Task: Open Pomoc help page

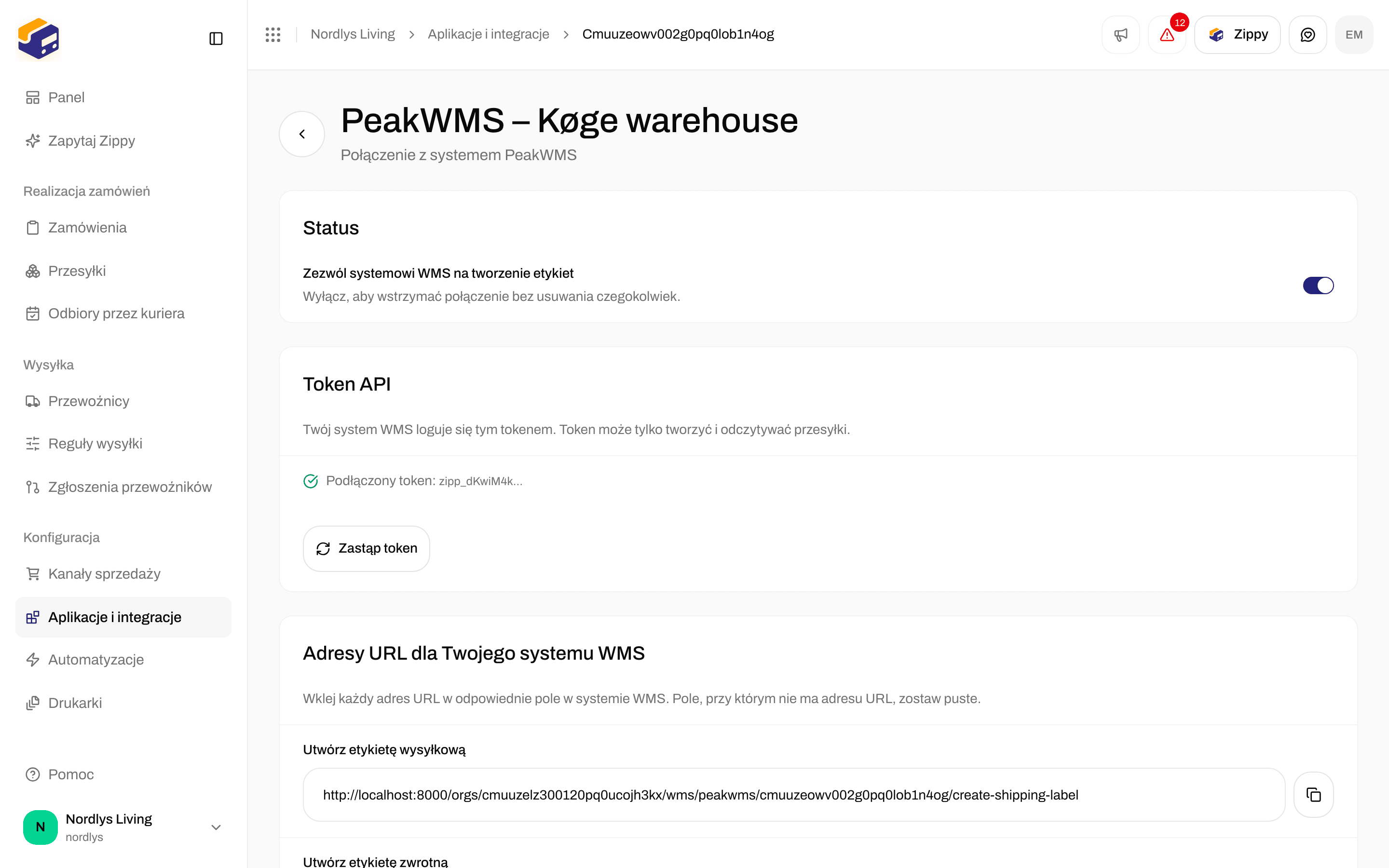Action: [123, 774]
